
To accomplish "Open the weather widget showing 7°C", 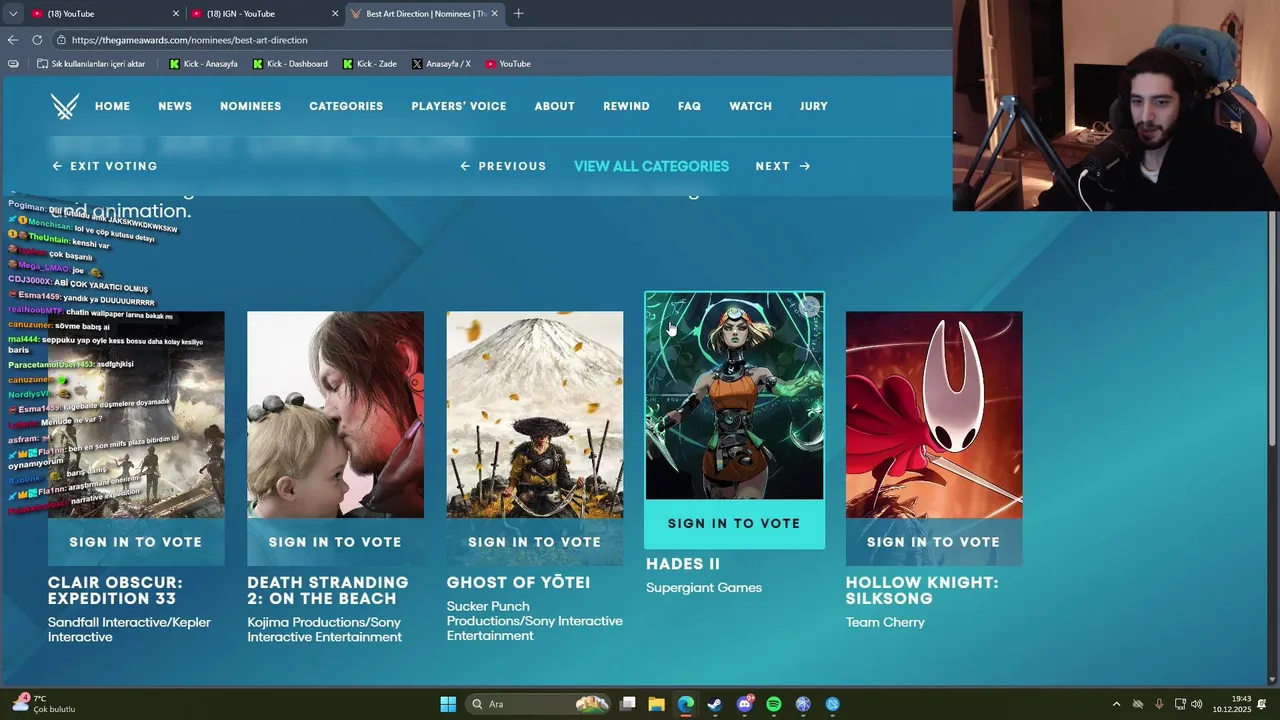I will click(45, 704).
